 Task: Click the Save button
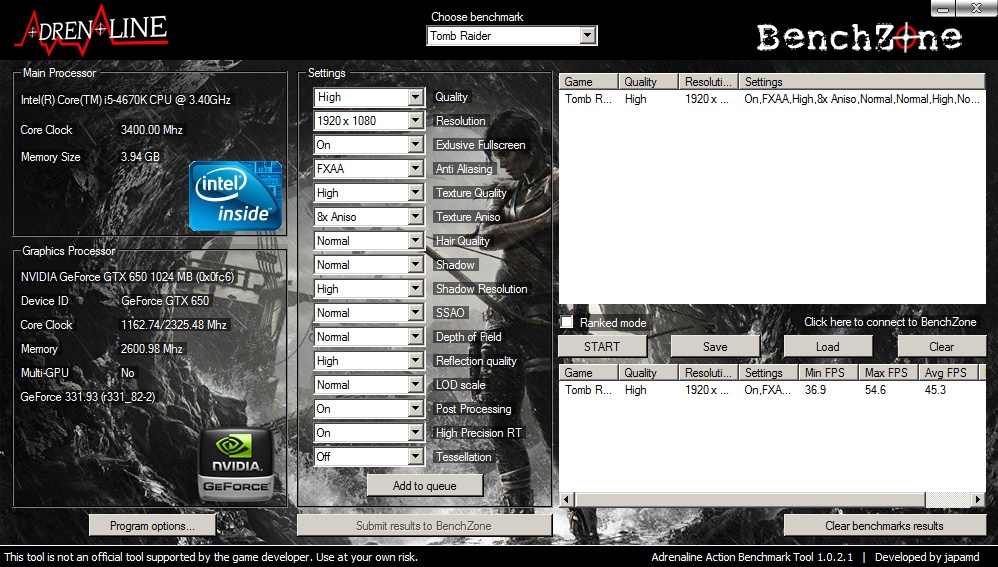(x=715, y=347)
